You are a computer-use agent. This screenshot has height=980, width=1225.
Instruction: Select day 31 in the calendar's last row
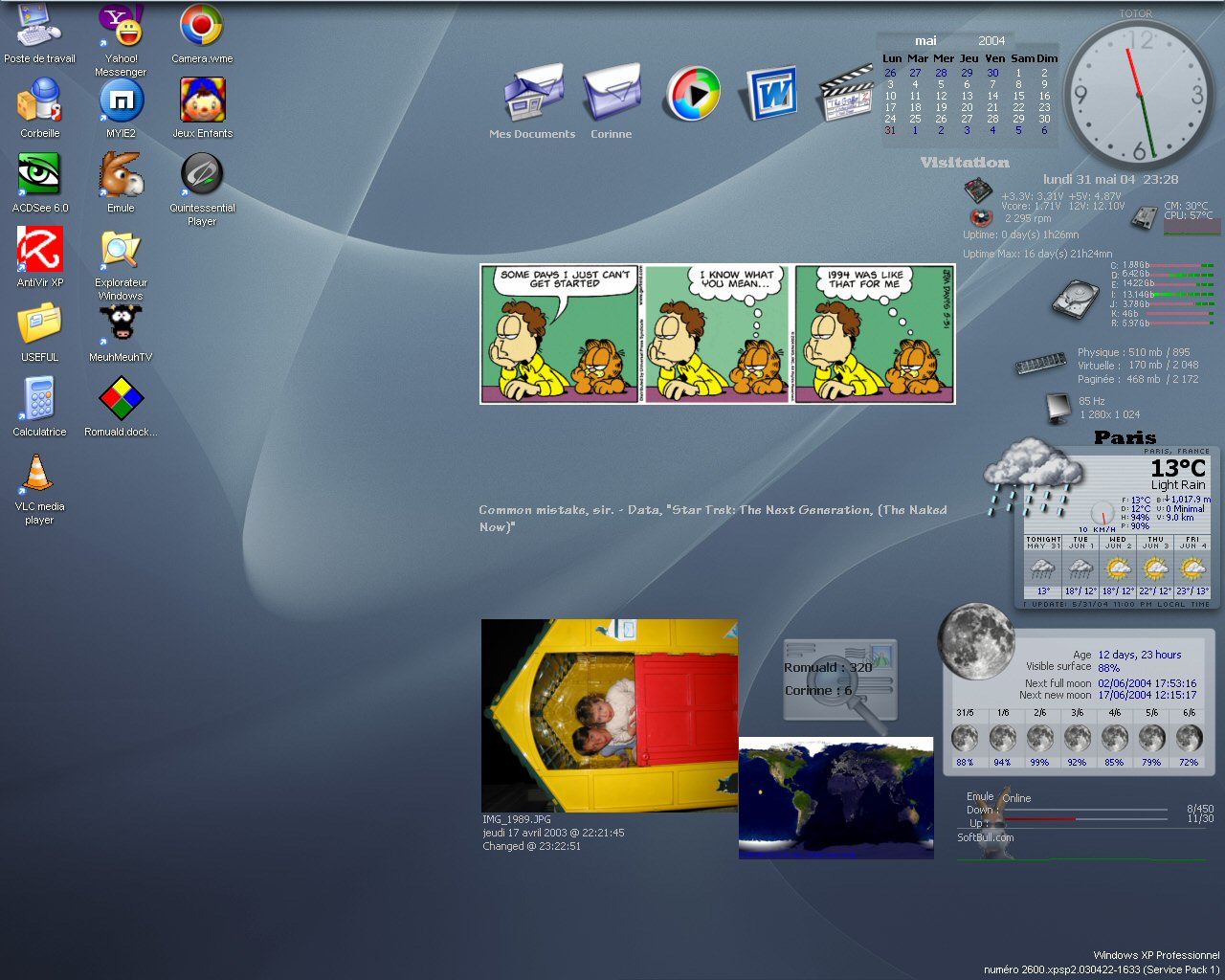[x=890, y=131]
